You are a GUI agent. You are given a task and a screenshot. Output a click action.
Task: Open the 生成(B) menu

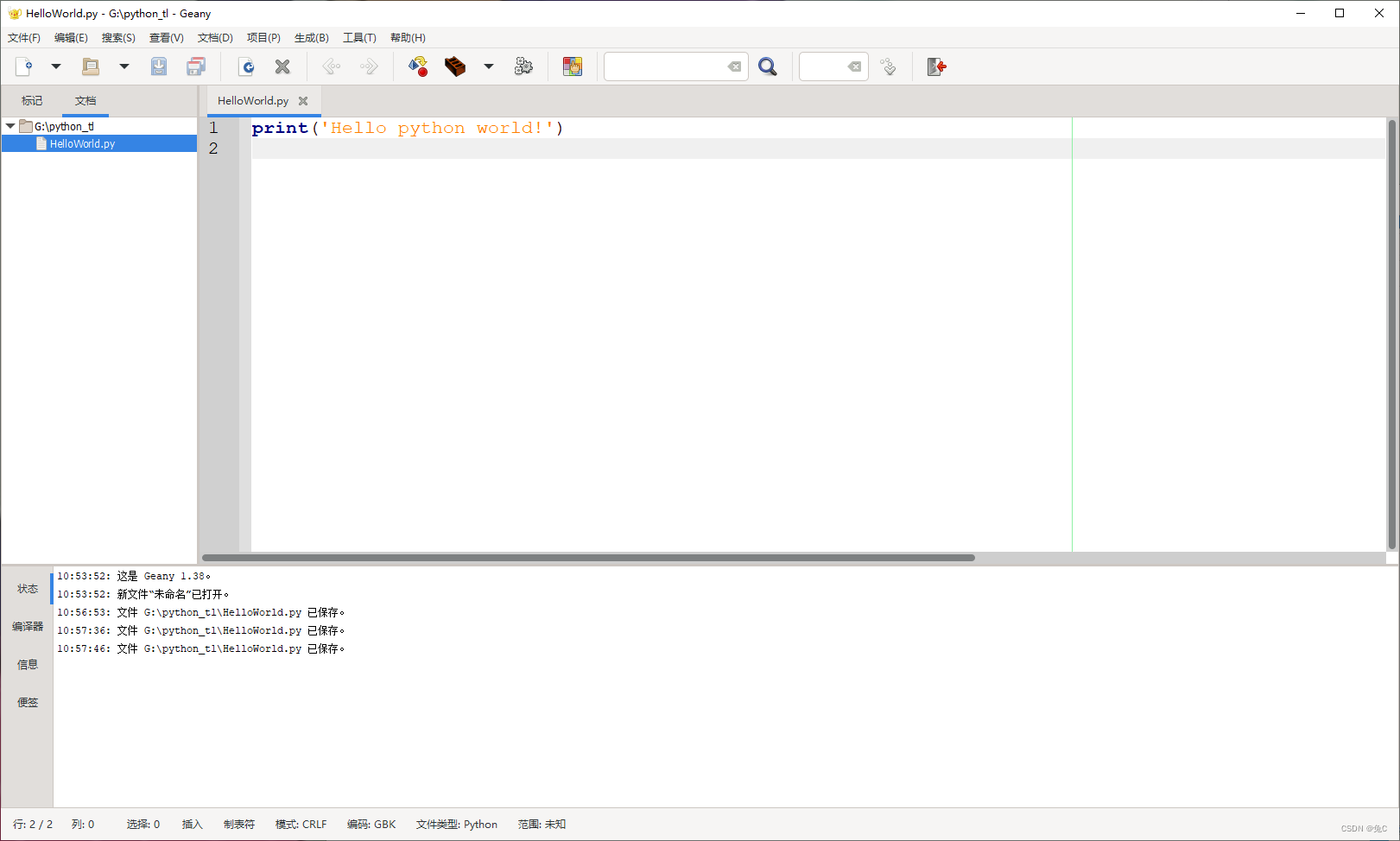(312, 38)
